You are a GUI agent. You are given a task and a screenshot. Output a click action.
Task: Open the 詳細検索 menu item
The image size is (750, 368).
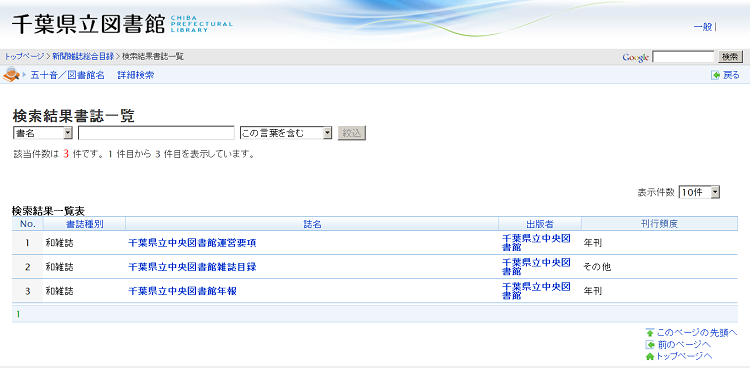pyautogui.click(x=136, y=75)
